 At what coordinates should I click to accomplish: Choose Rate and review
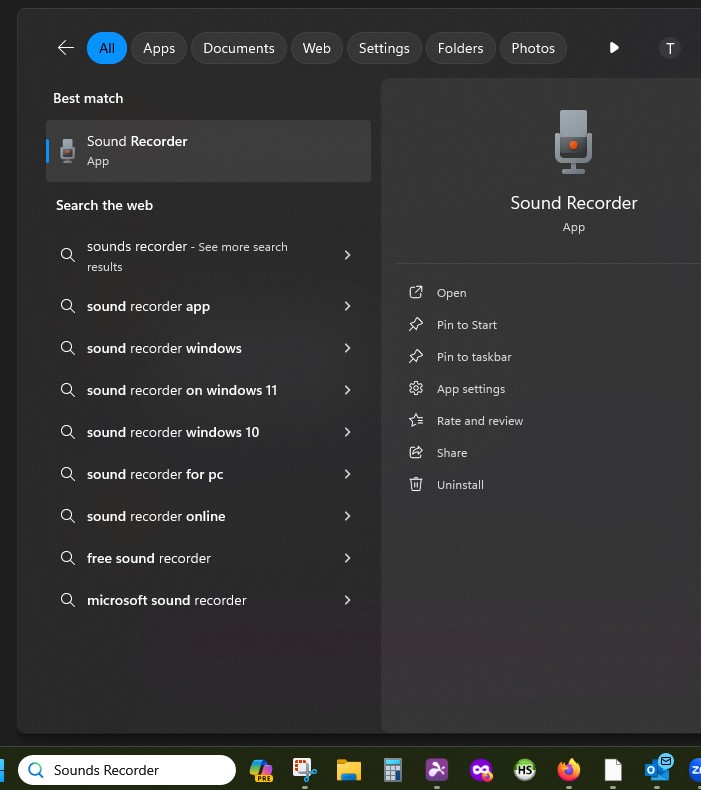point(480,421)
